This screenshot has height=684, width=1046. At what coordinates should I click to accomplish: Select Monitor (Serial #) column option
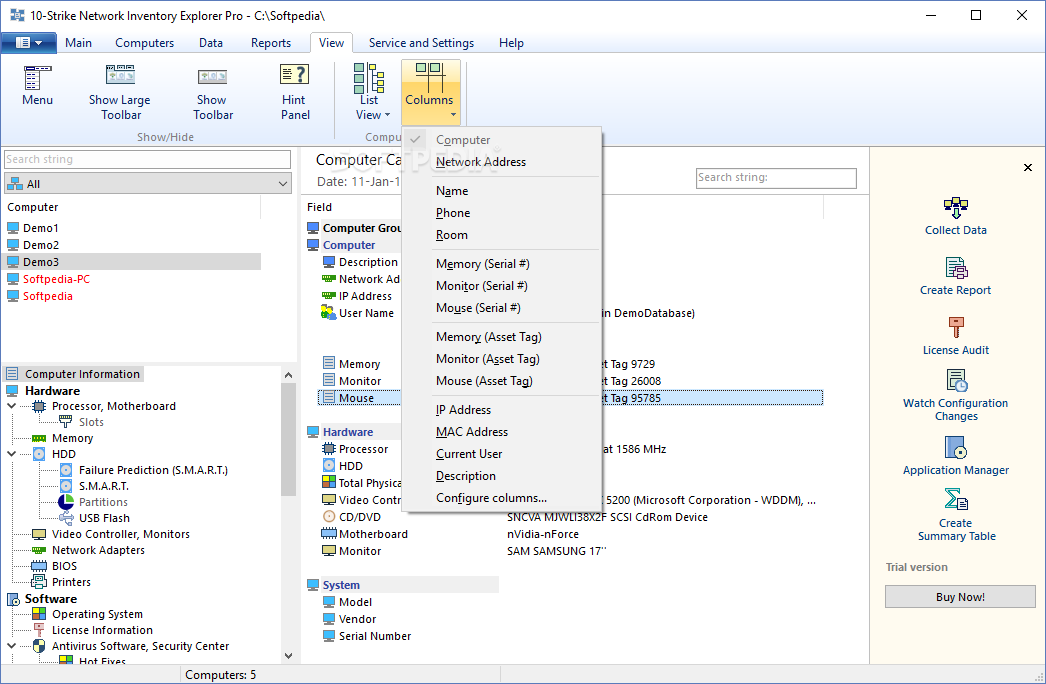502,286
